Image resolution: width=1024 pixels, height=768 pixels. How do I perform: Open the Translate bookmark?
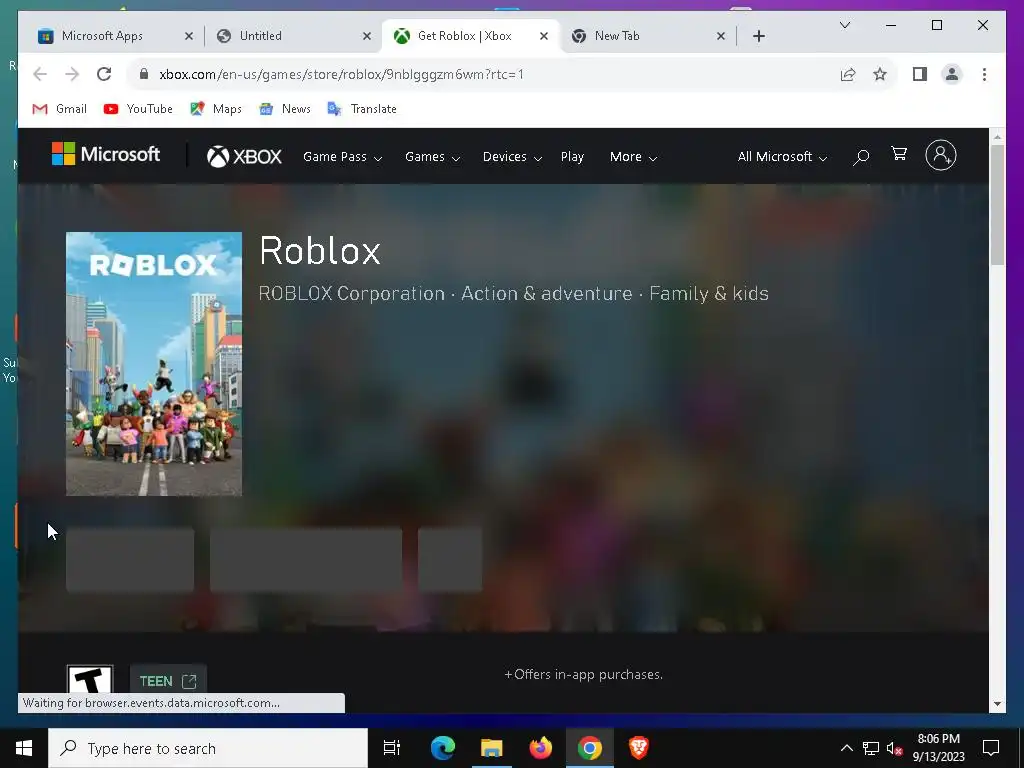362,109
